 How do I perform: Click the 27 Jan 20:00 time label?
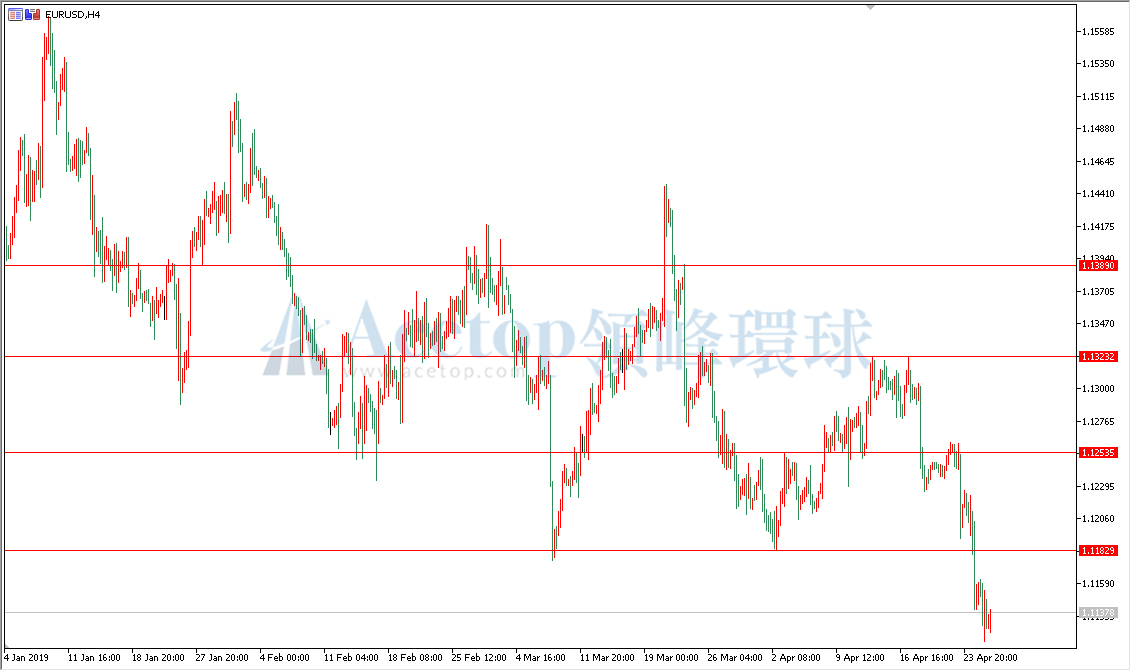click(x=222, y=658)
